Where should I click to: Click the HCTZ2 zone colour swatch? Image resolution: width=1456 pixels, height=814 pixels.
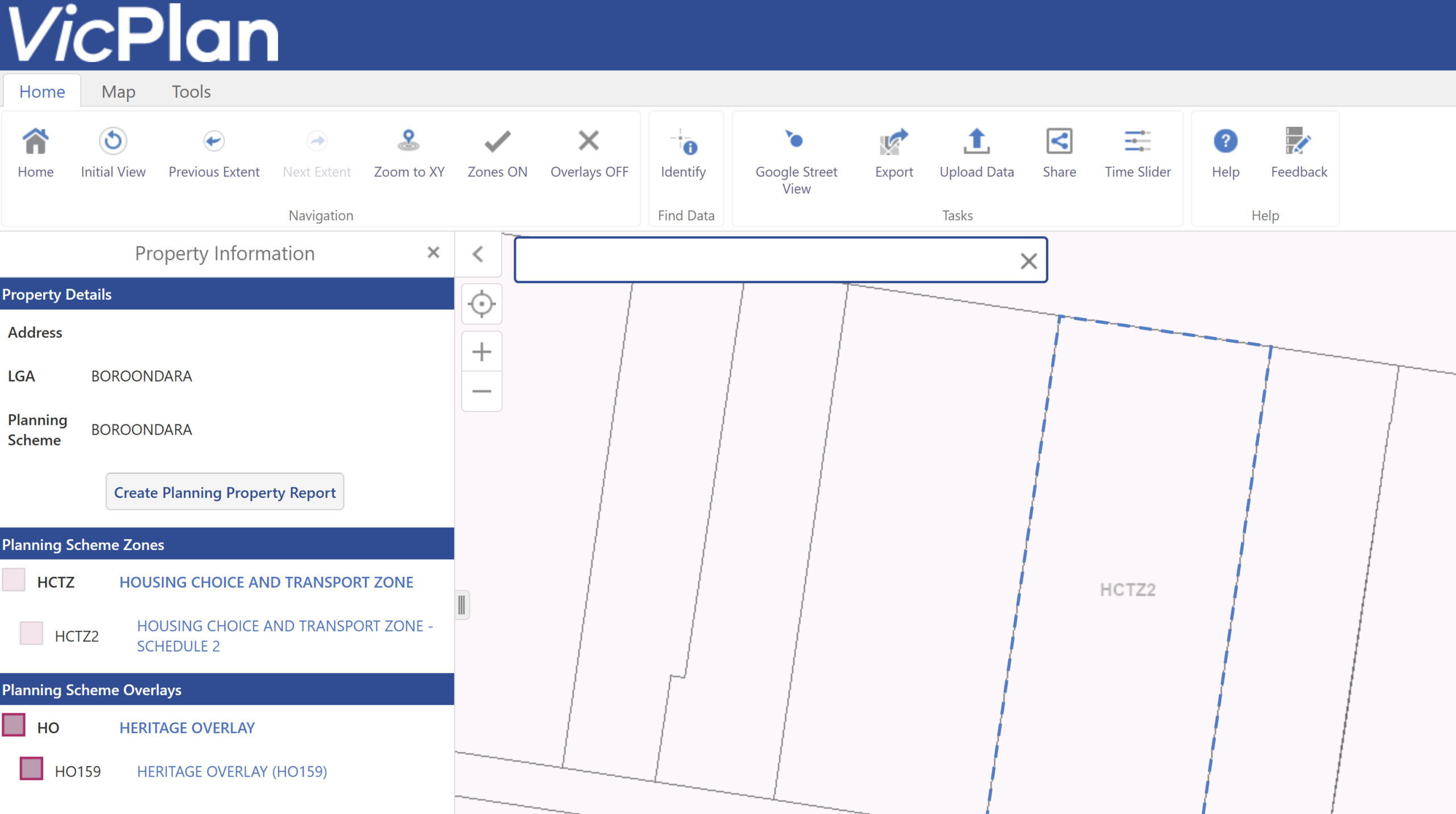coord(31,633)
